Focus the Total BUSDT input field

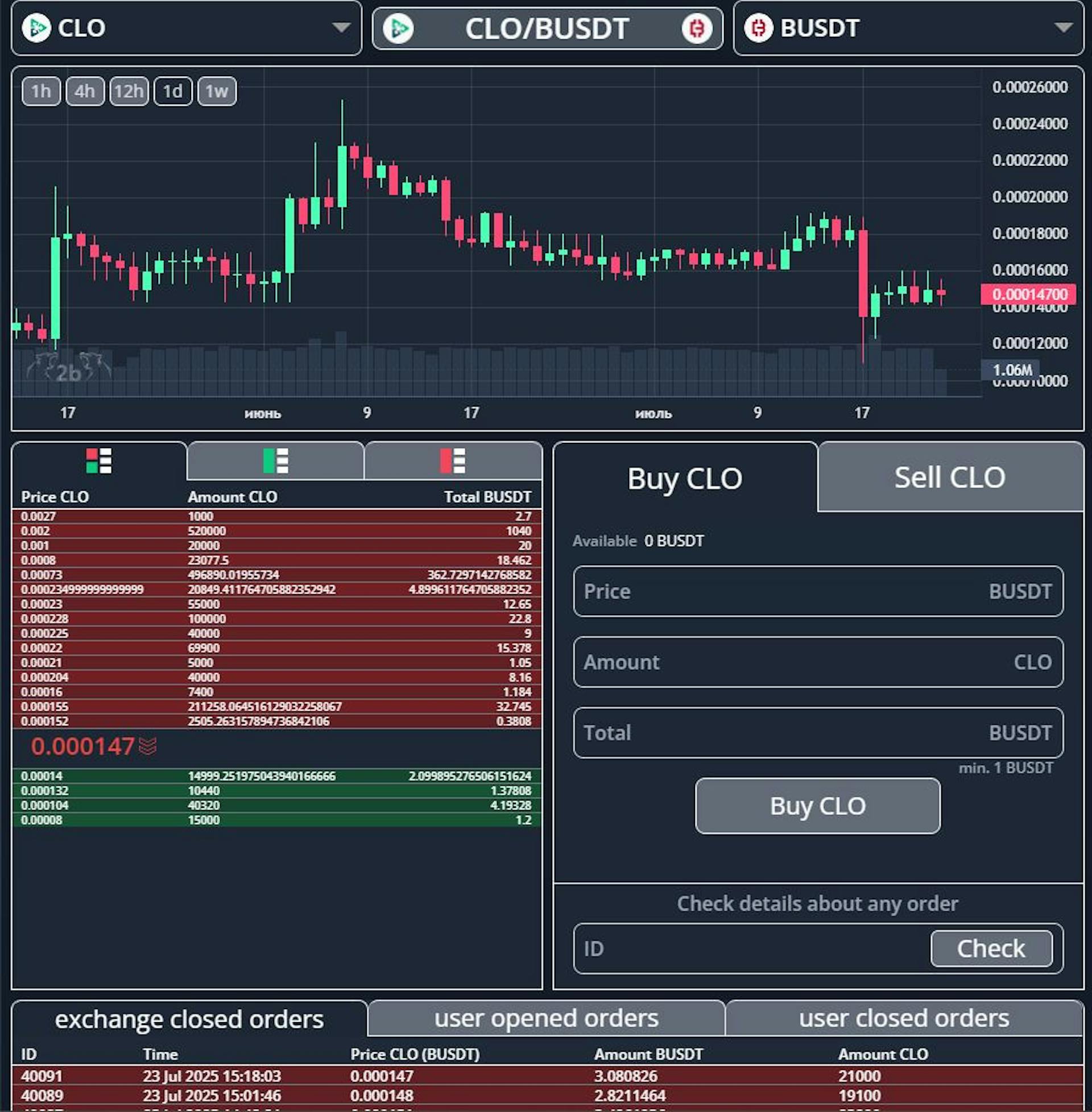(x=818, y=733)
